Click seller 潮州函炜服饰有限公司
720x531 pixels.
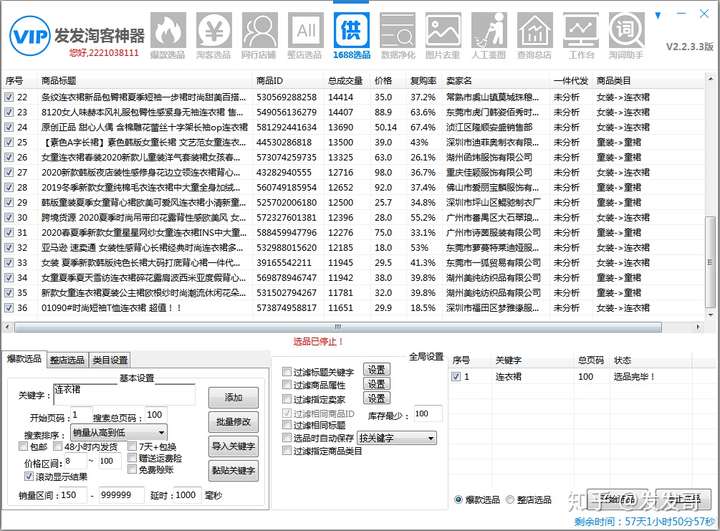click(489, 158)
